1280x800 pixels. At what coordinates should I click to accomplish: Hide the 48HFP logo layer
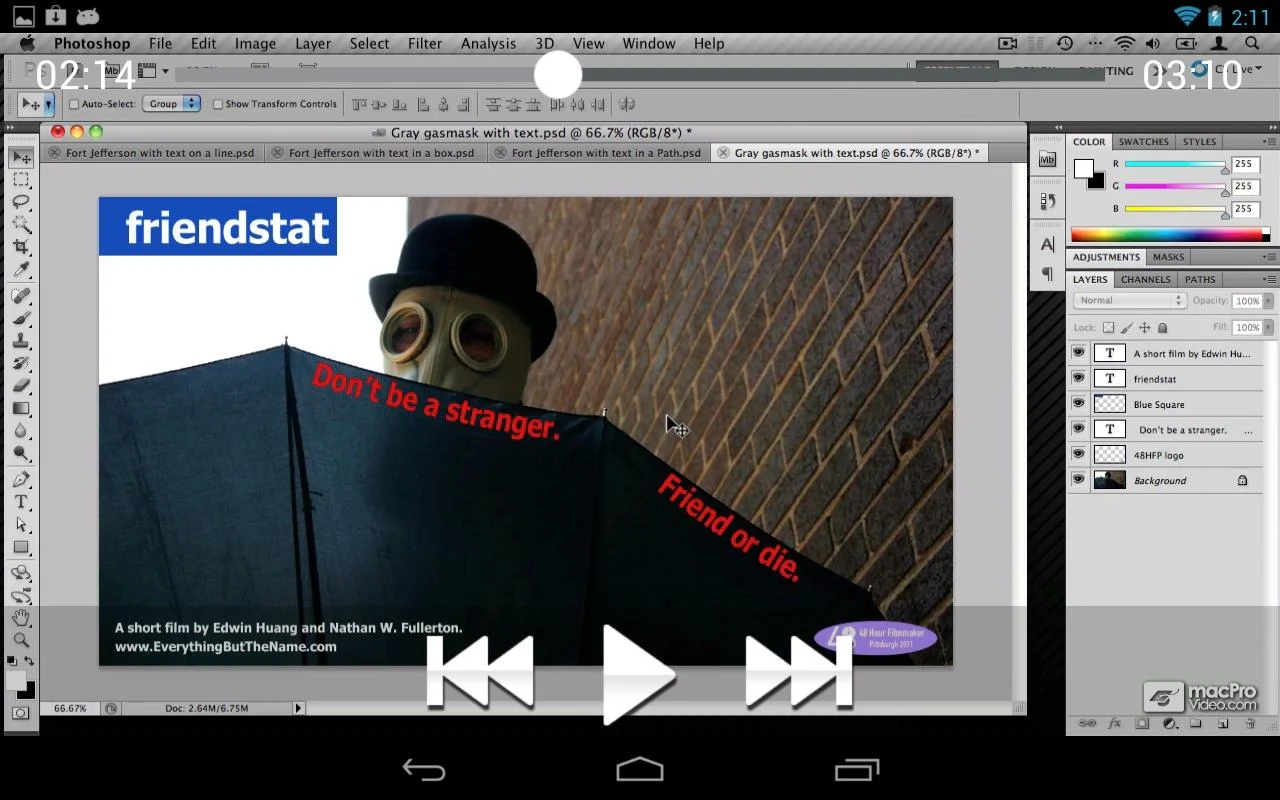tap(1078, 455)
